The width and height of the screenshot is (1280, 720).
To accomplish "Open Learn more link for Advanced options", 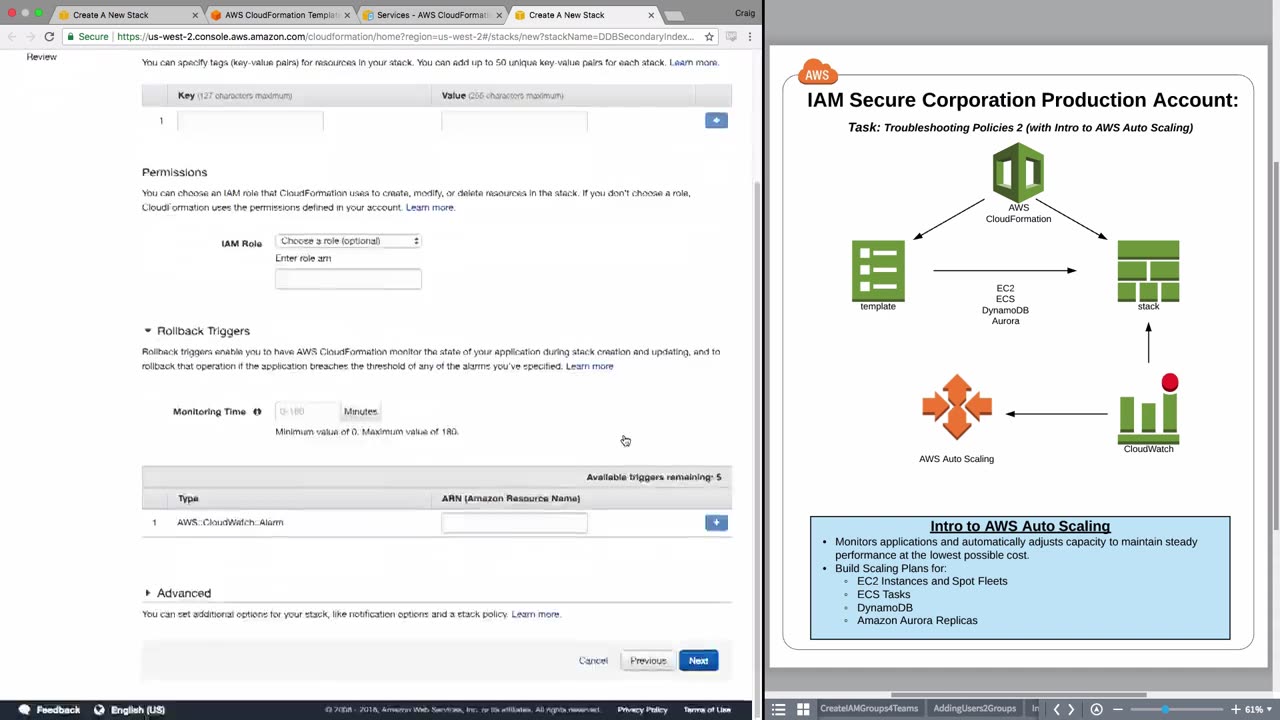I will pyautogui.click(x=535, y=615).
